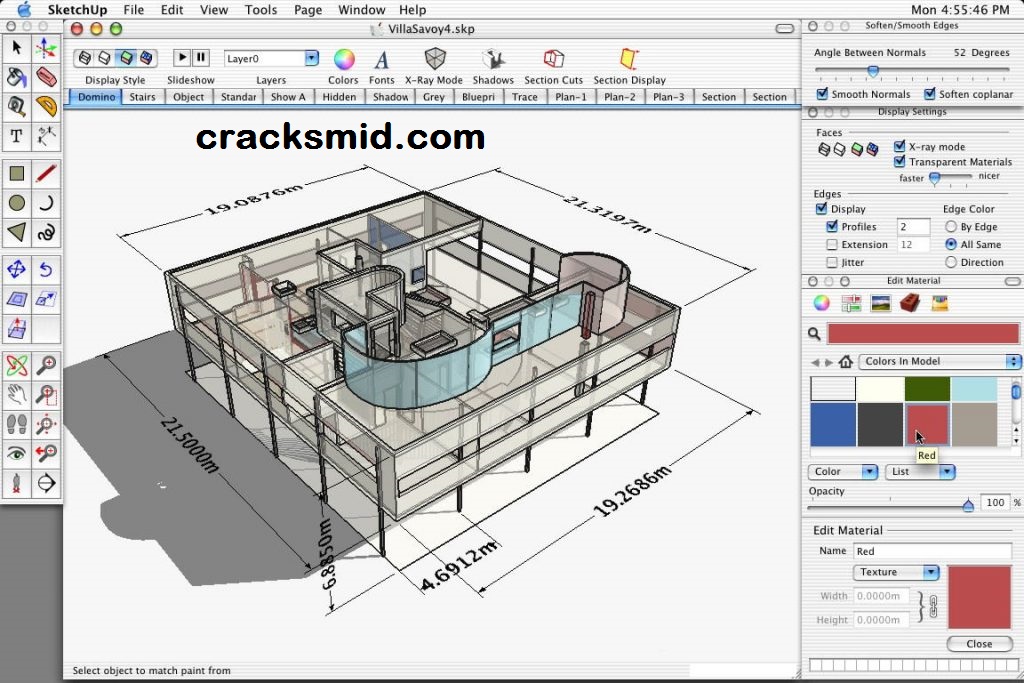This screenshot has width=1024, height=683.
Task: Open the List dropdown
Action: (x=920, y=471)
